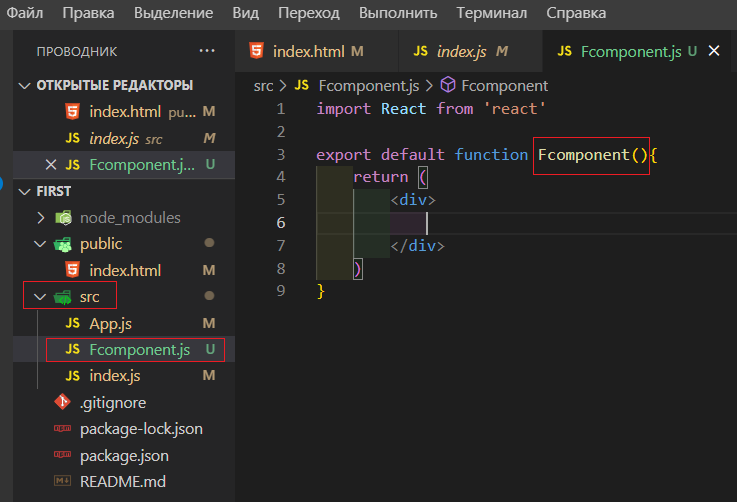Click line number 6 in the gutter
737x502 pixels.
[x=281, y=223]
